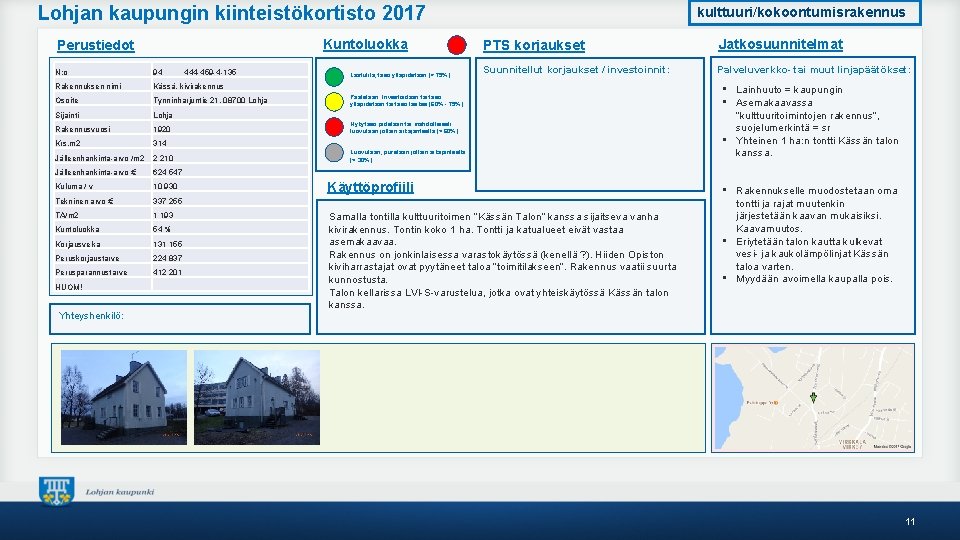Screen dimensions: 960x540
Task: Select the TA/m2 value 1 193
Action: [x=163, y=215]
